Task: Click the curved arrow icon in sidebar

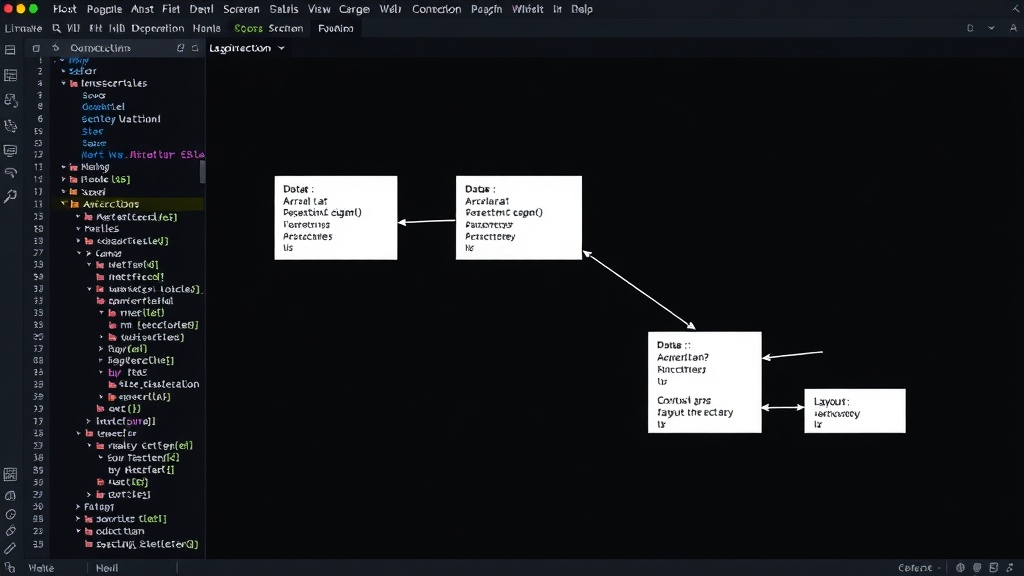Action: (x=10, y=173)
